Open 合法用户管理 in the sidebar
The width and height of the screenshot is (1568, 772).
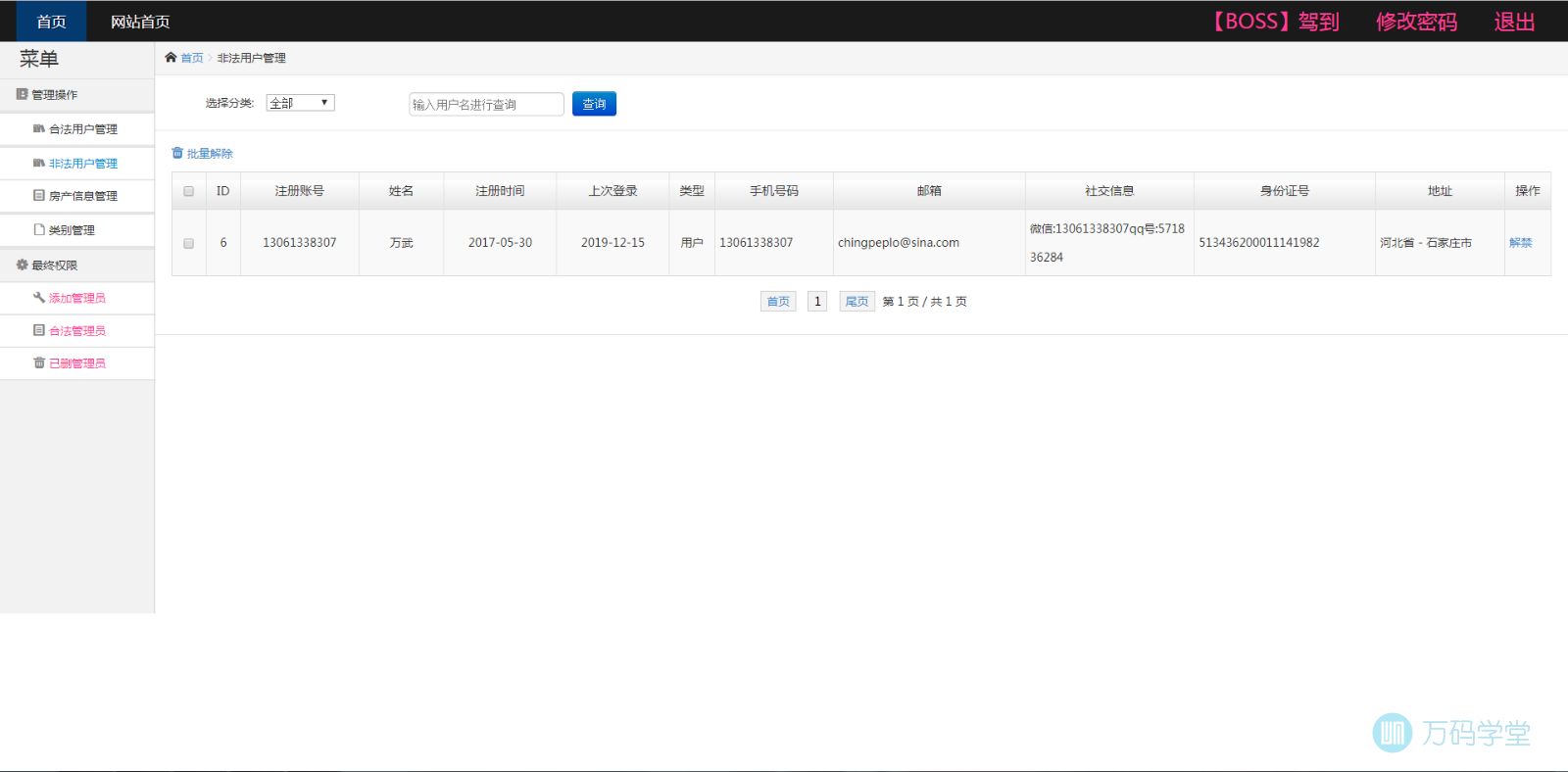83,129
